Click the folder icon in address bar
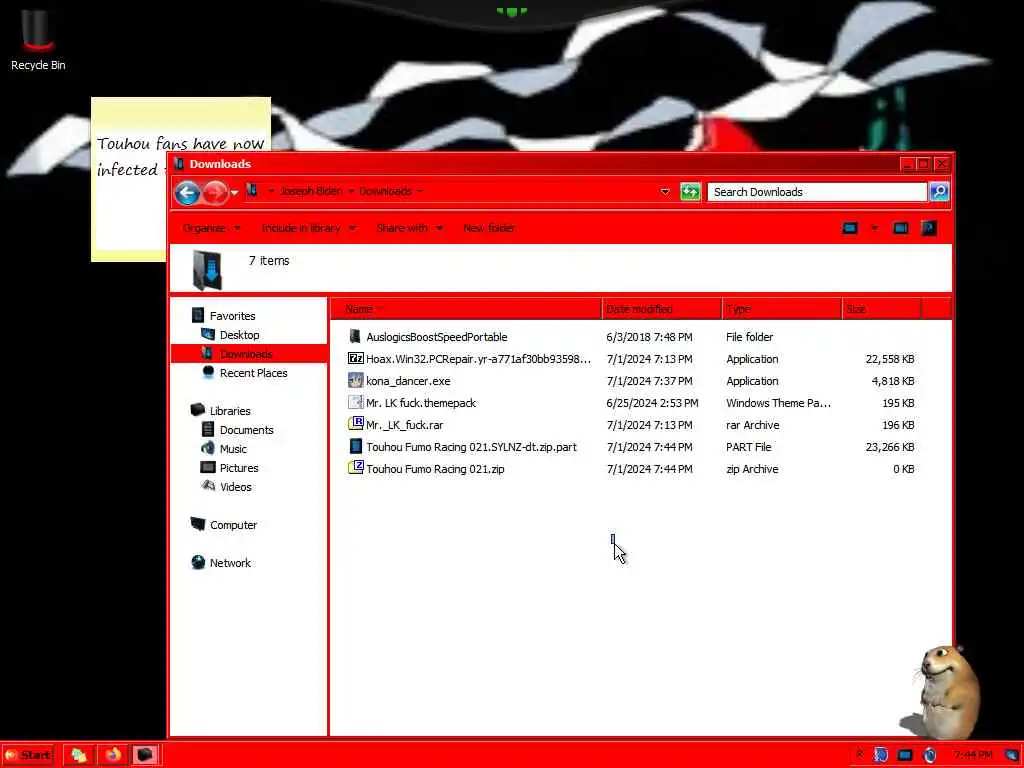 (252, 191)
